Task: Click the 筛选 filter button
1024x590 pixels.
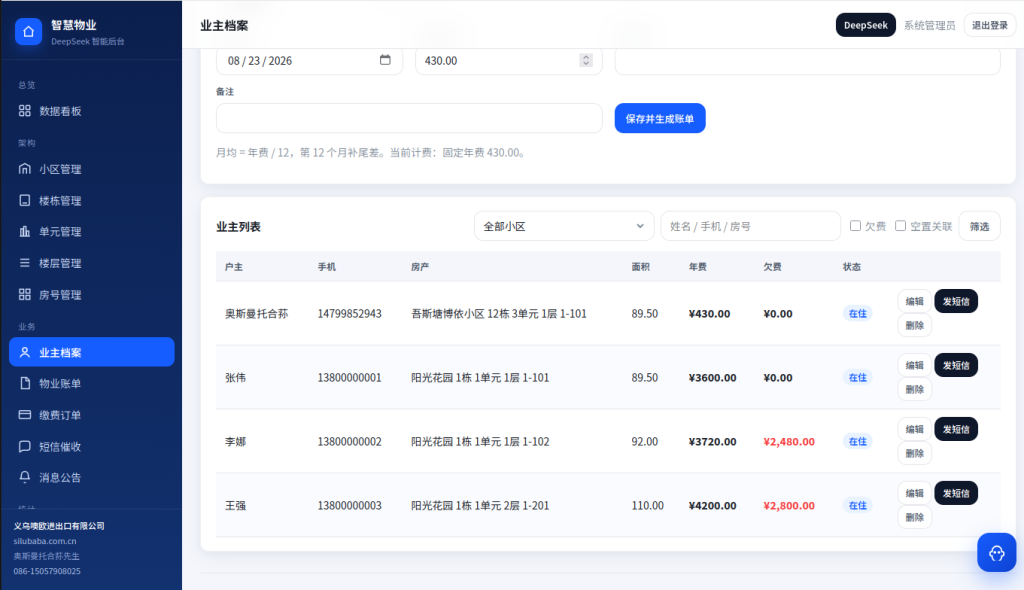Action: click(979, 226)
